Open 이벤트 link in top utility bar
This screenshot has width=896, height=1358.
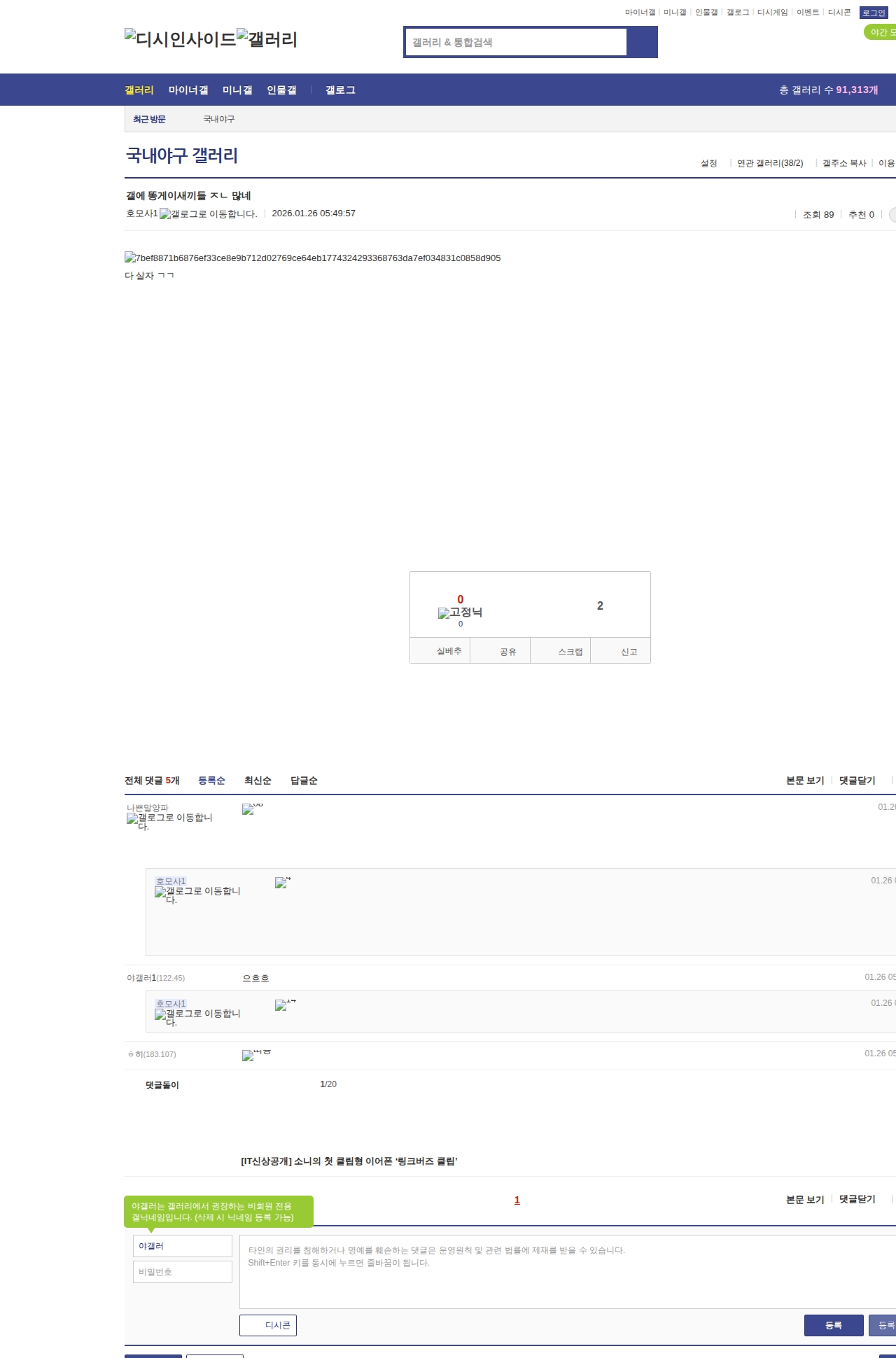point(808,13)
